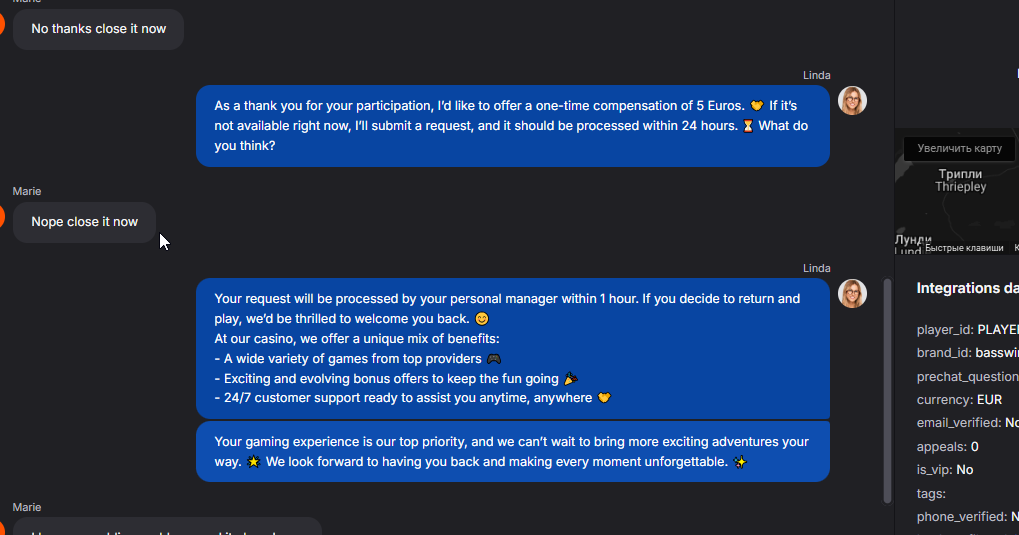Click the is_vip No field

pyautogui.click(x=944, y=469)
